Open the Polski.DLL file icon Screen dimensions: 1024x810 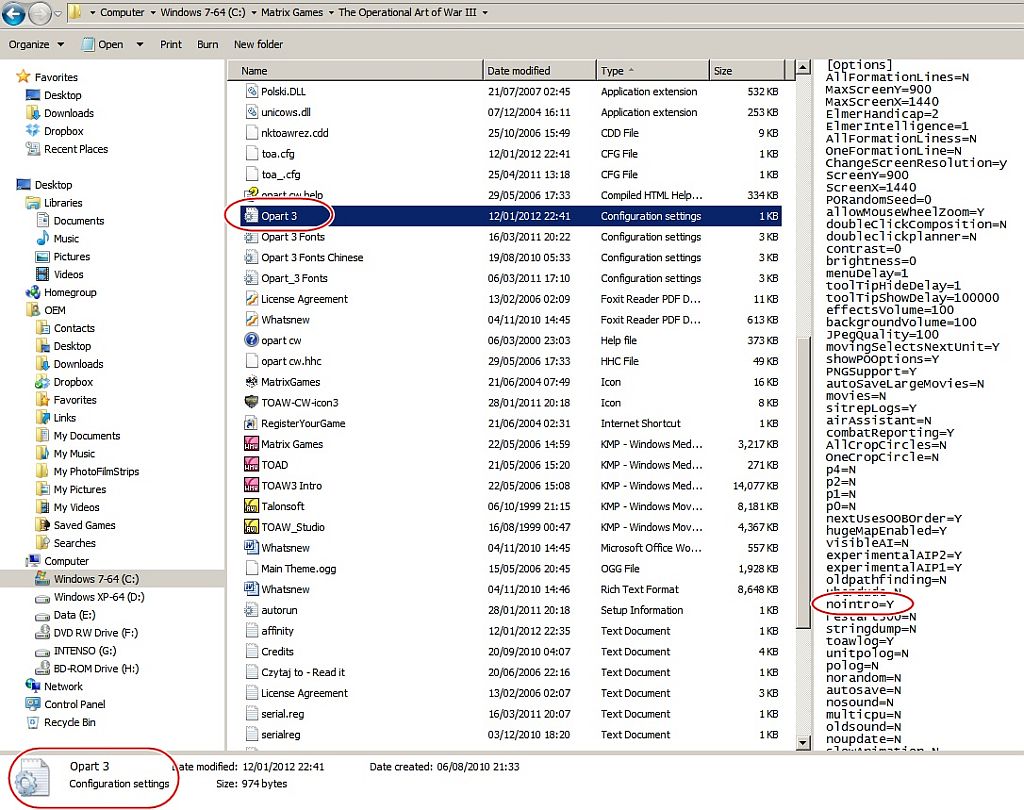pyautogui.click(x=251, y=91)
